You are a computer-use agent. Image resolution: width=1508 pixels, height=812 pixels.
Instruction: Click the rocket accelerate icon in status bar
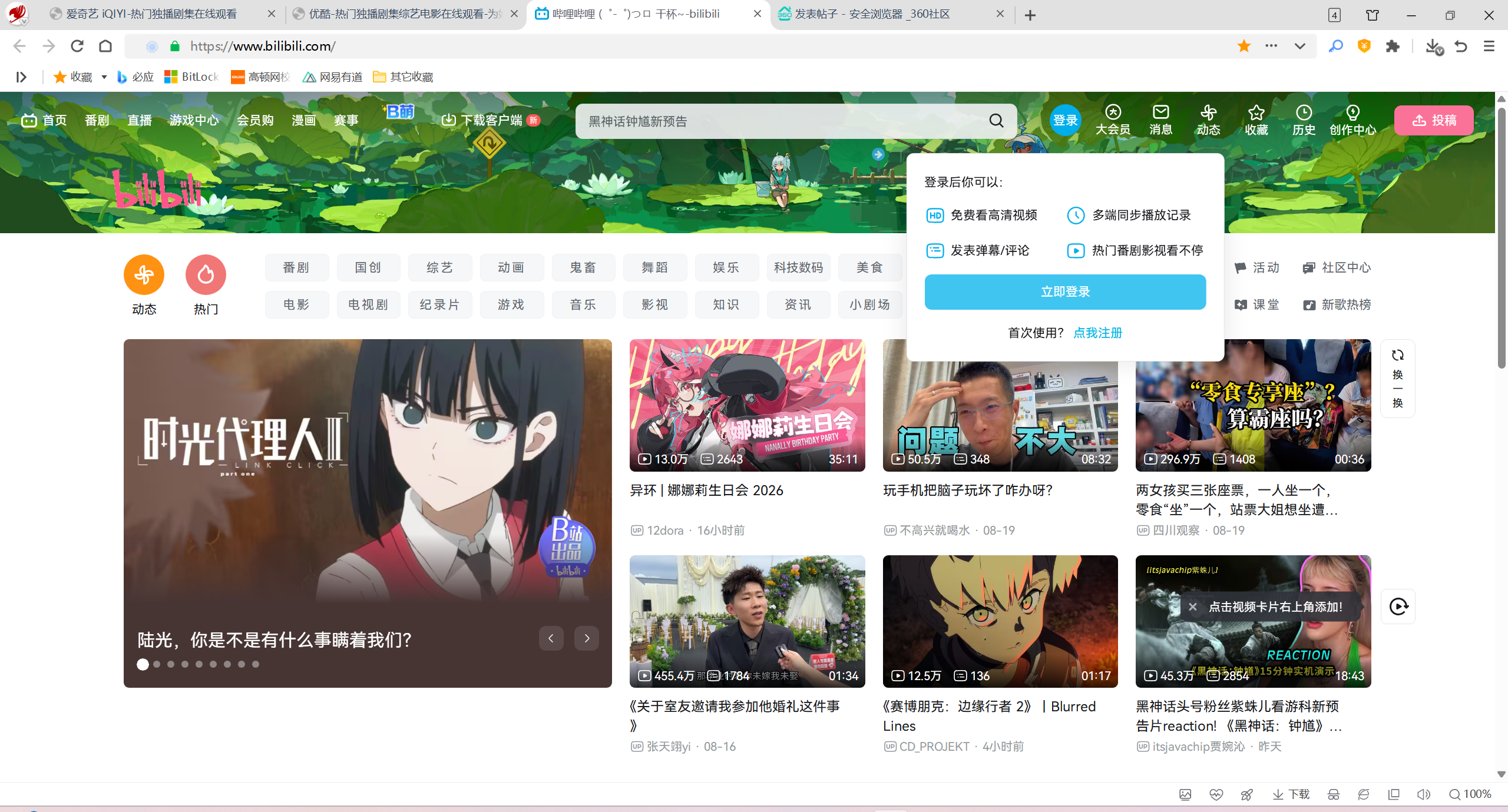pyautogui.click(x=1246, y=794)
